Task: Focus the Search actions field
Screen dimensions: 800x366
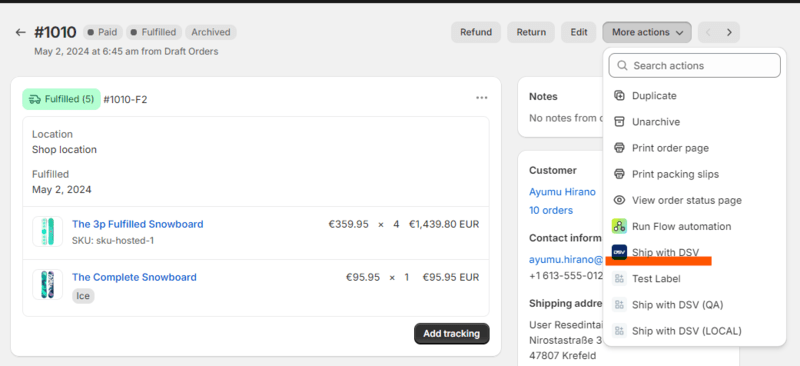Action: click(x=694, y=65)
